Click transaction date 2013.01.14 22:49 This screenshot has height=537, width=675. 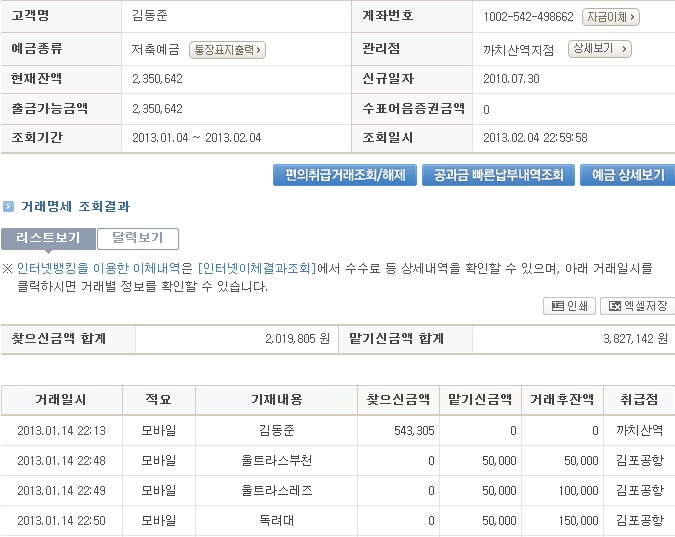61,490
